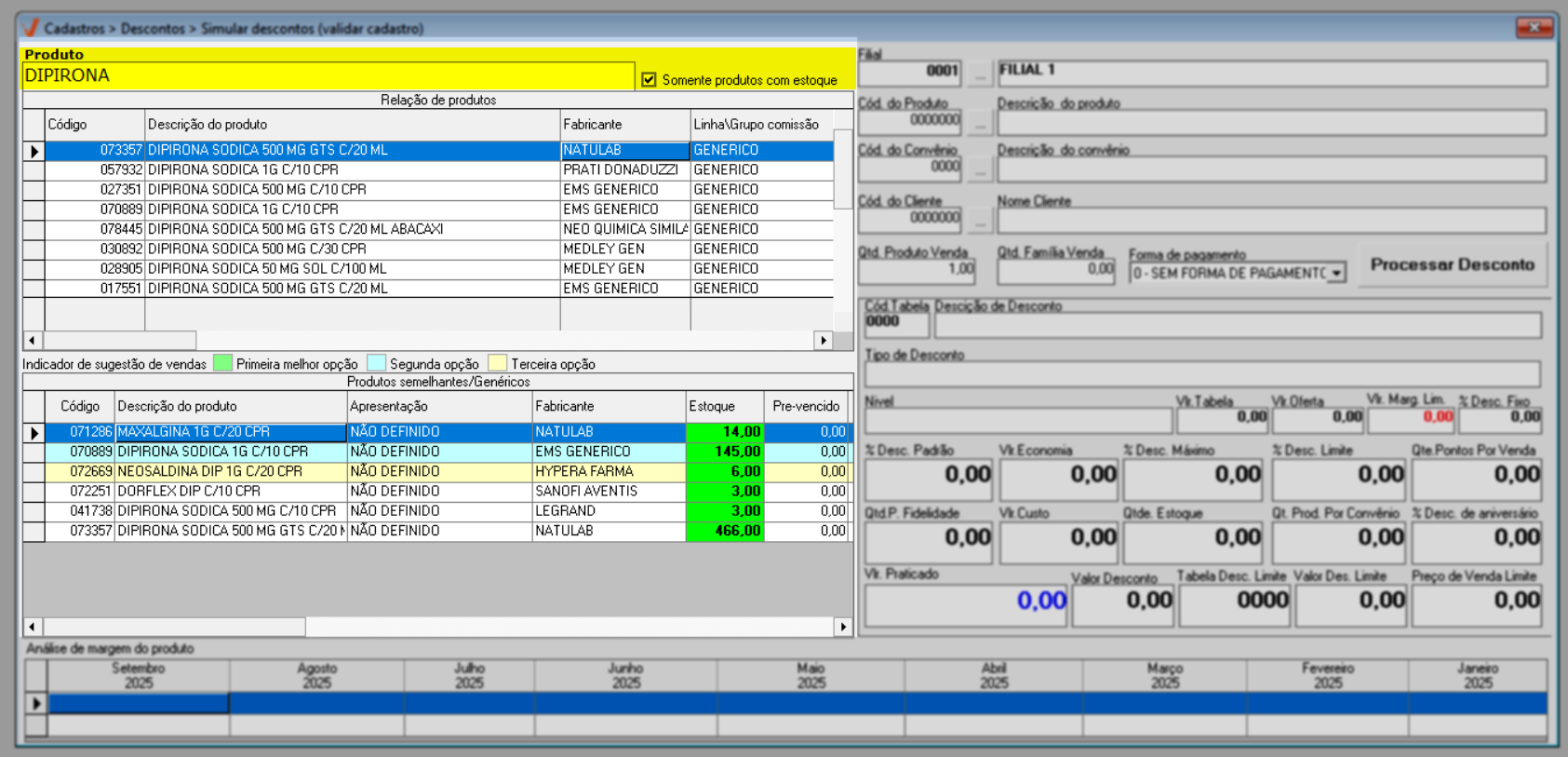Click lookup button next to Filial field

(979, 73)
